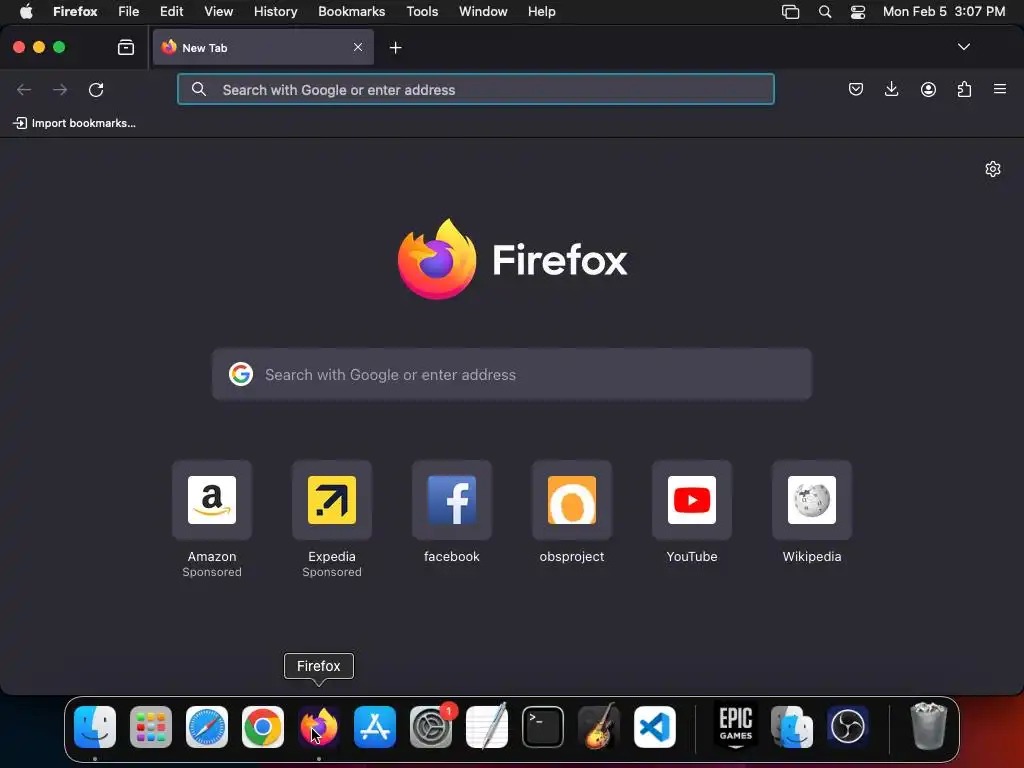Go back one page
Viewport: 1024px width, 768px height.
coord(24,89)
